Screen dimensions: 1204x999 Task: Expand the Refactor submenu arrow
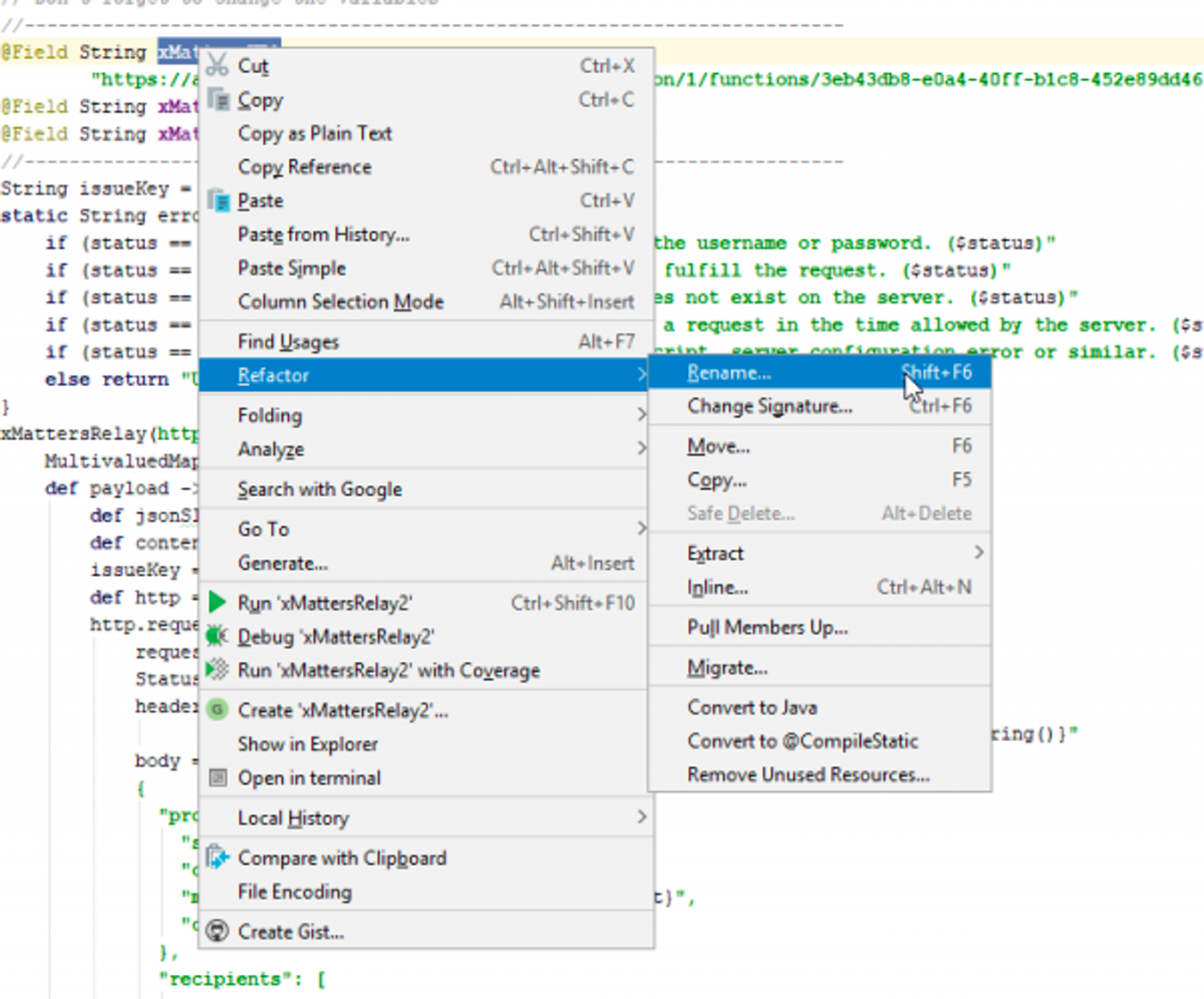click(x=642, y=375)
